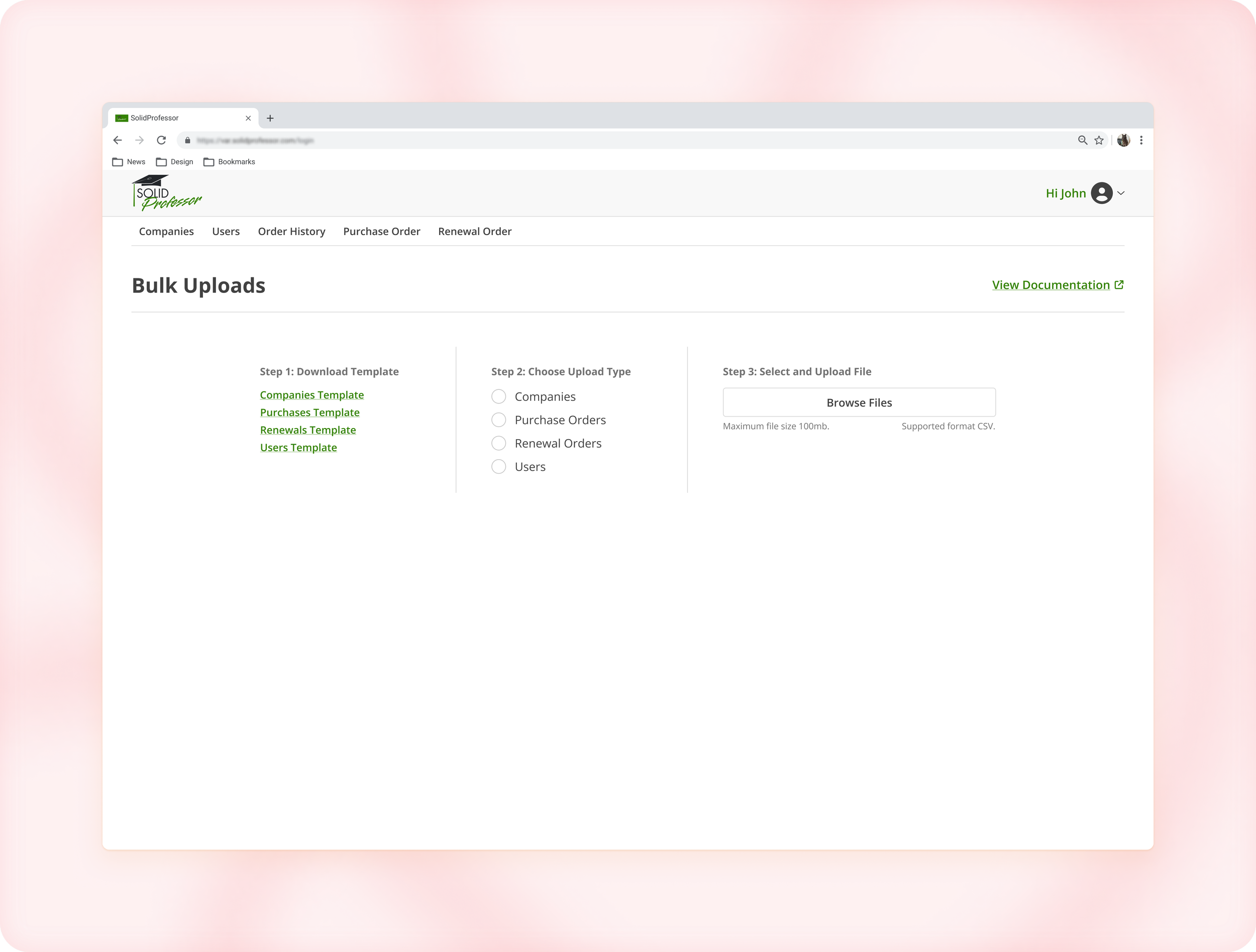This screenshot has width=1256, height=952.
Task: Select the Purchase Orders radio option
Action: click(x=498, y=420)
